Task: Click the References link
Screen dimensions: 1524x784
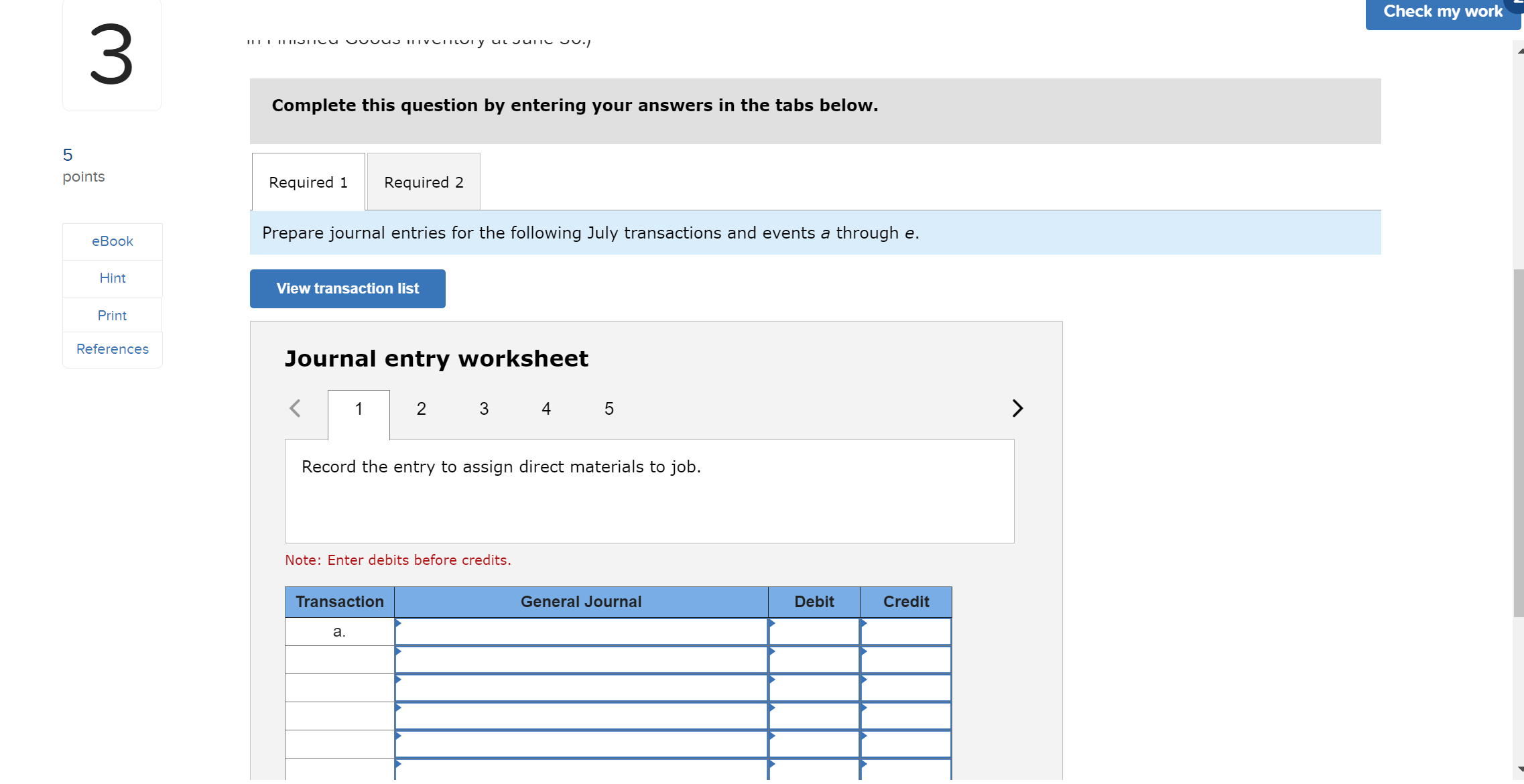Action: [111, 349]
